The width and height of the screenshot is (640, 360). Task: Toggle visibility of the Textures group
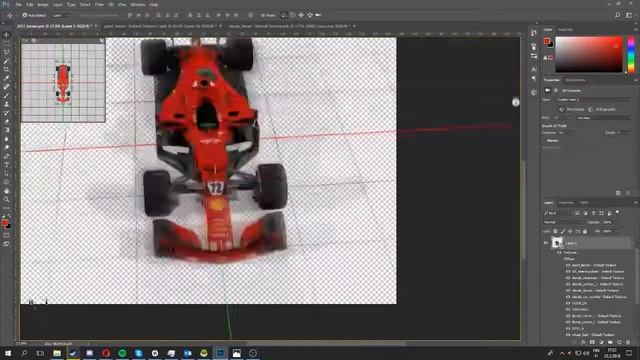click(x=560, y=253)
